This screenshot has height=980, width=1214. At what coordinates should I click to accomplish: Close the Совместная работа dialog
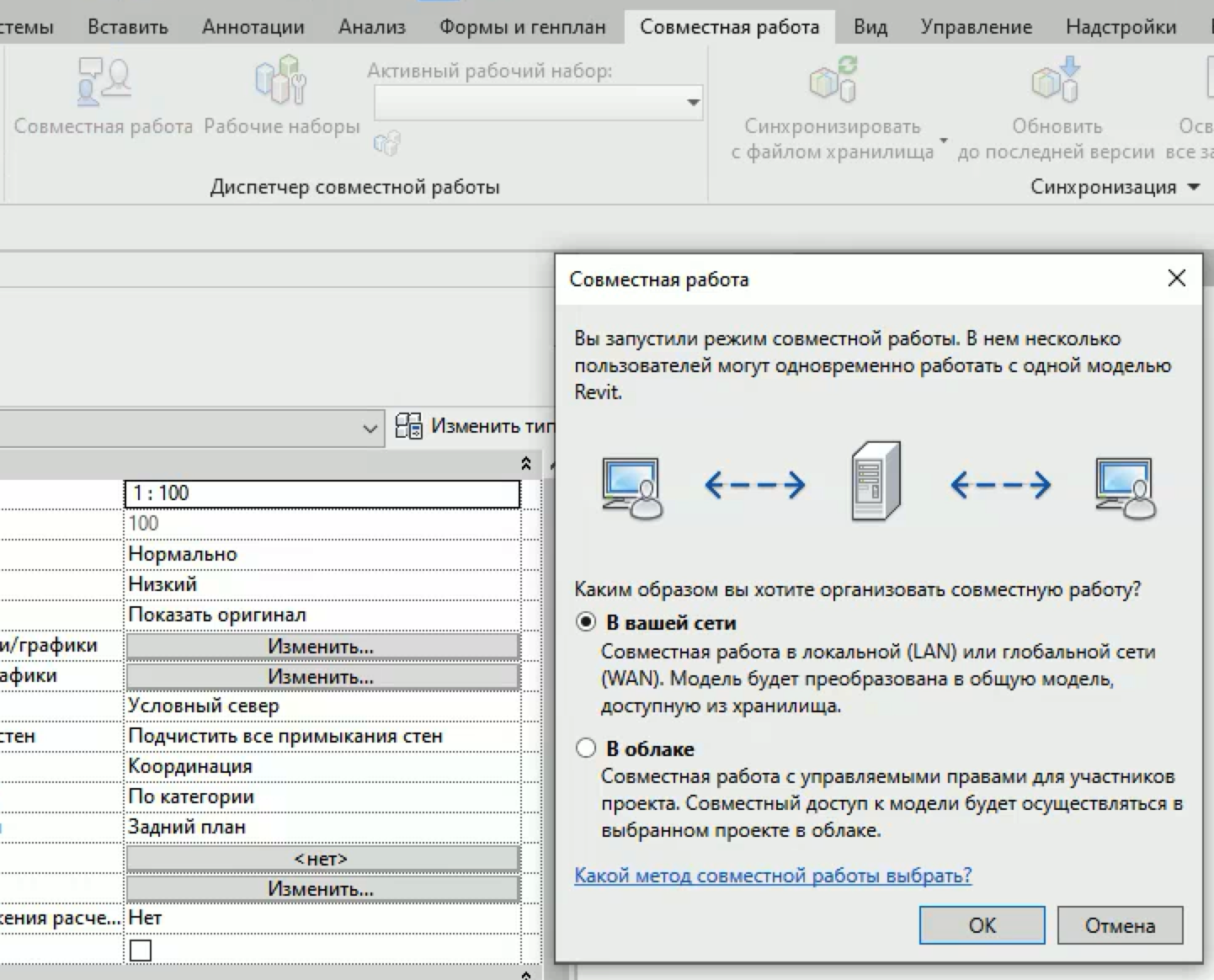click(x=1177, y=279)
